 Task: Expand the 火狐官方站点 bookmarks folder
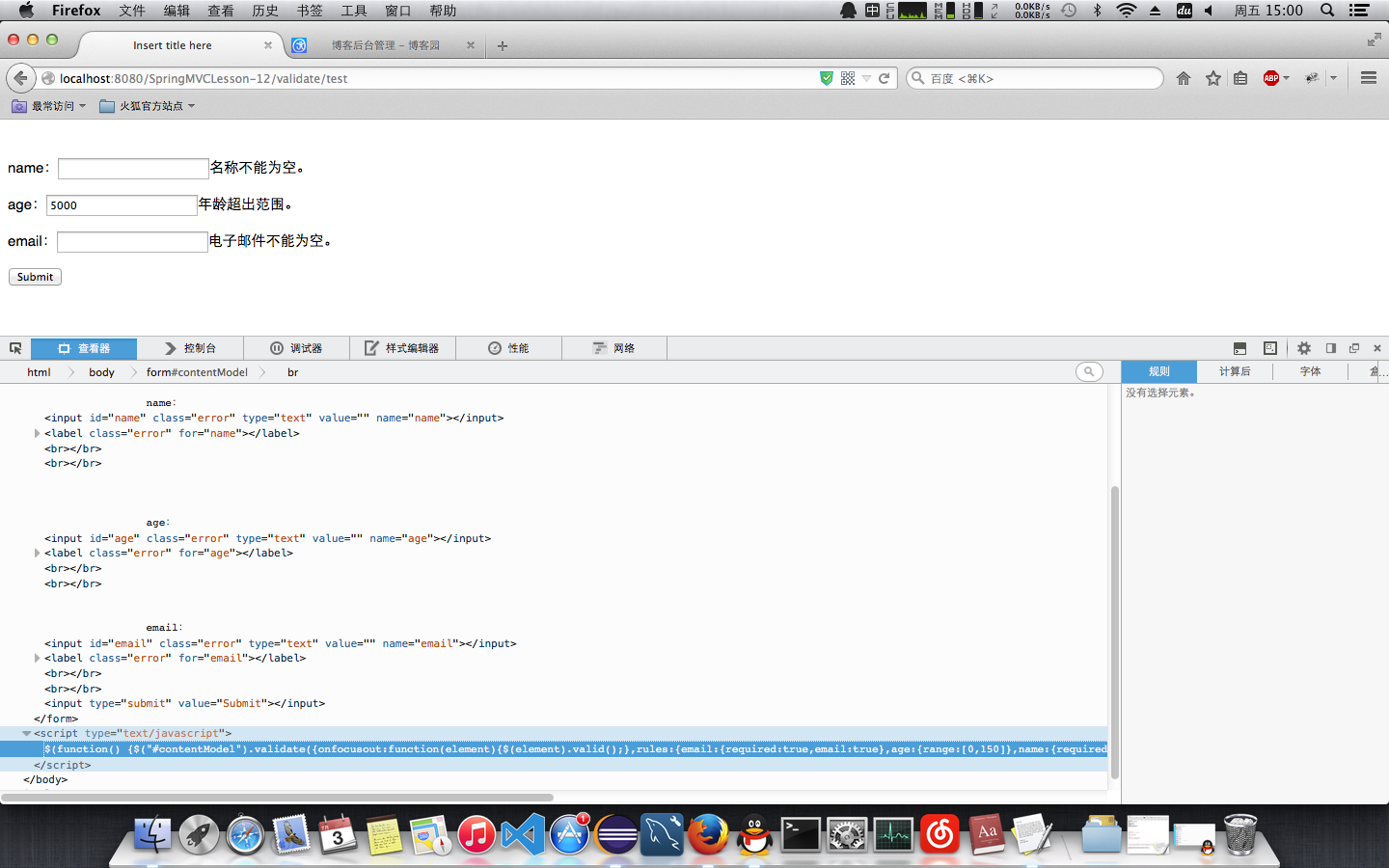pyautogui.click(x=148, y=106)
